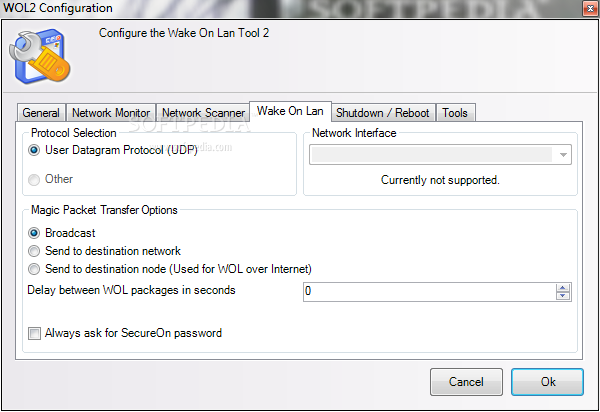Image resolution: width=600 pixels, height=412 pixels.
Task: Click the Cancel button
Action: [x=466, y=382]
